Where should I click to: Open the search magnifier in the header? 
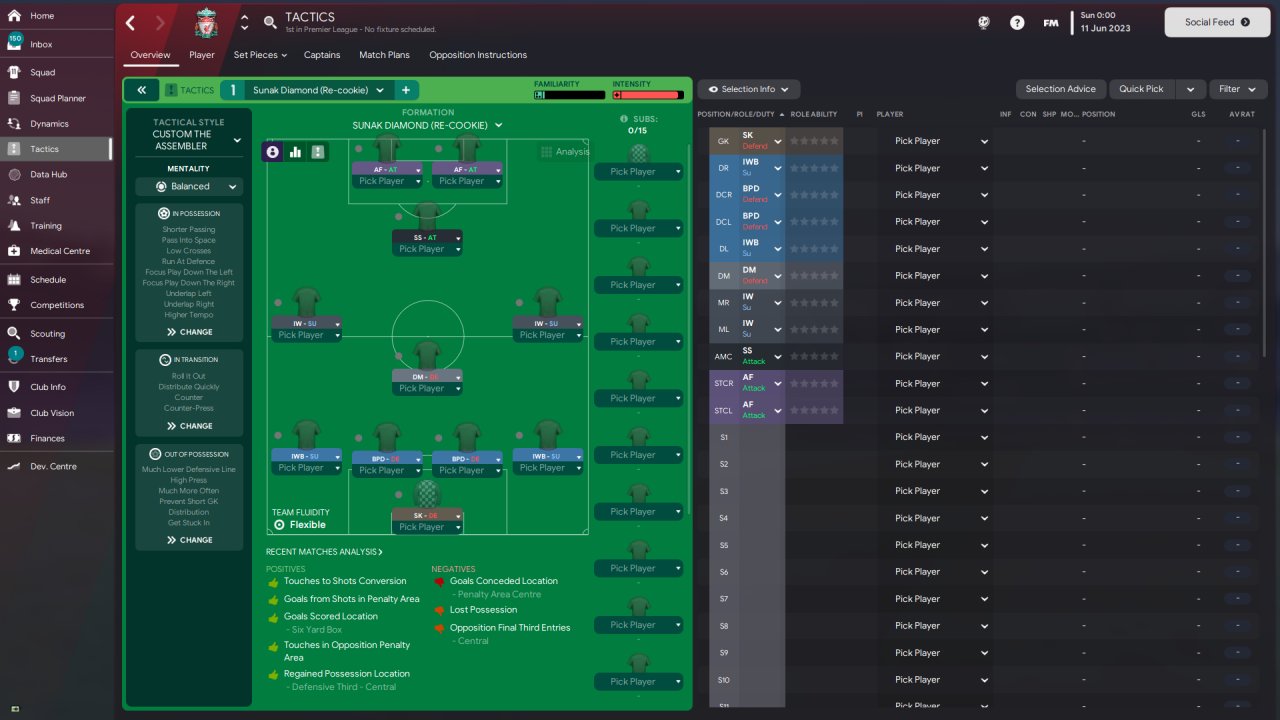pos(270,22)
